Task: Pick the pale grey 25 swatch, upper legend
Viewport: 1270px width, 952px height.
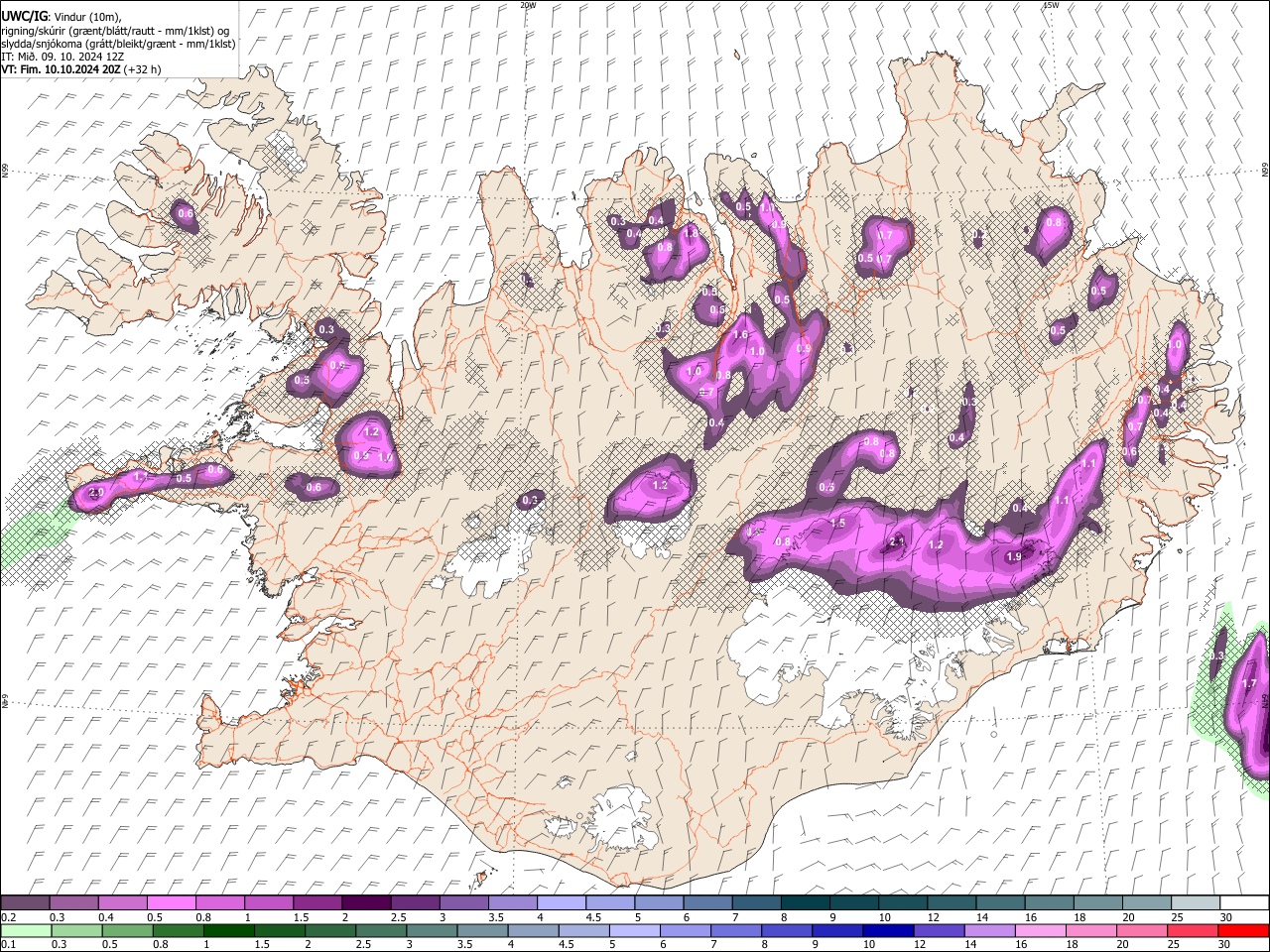Action: pyautogui.click(x=1195, y=902)
